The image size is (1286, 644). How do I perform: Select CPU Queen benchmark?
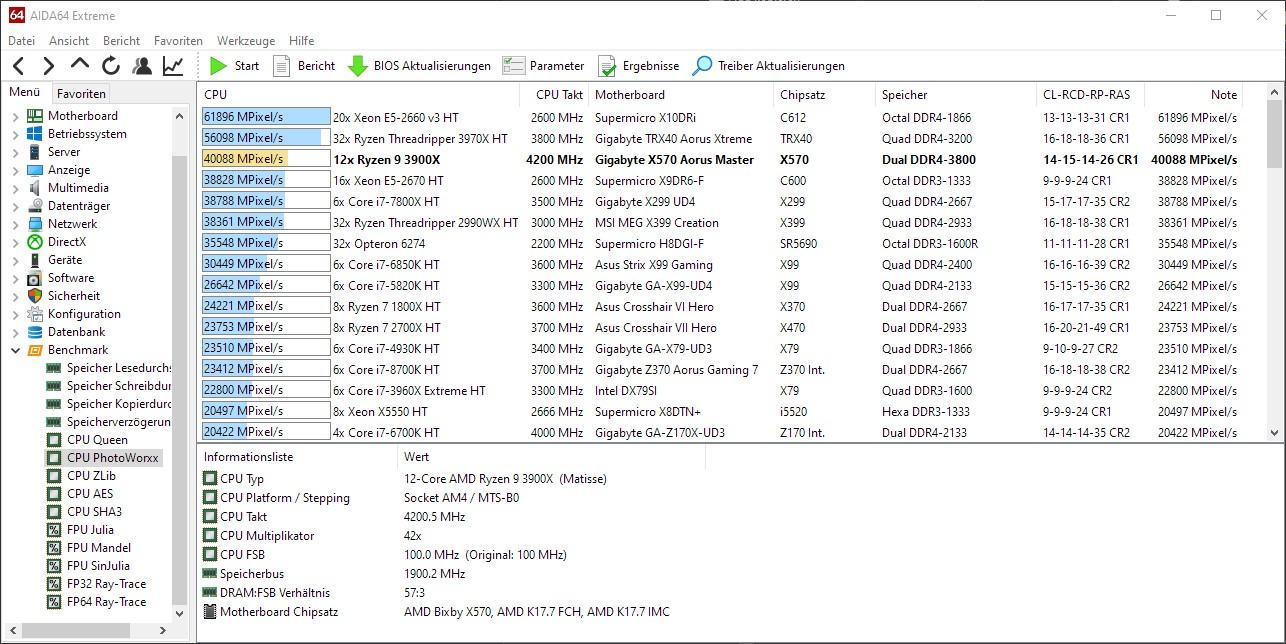97,440
